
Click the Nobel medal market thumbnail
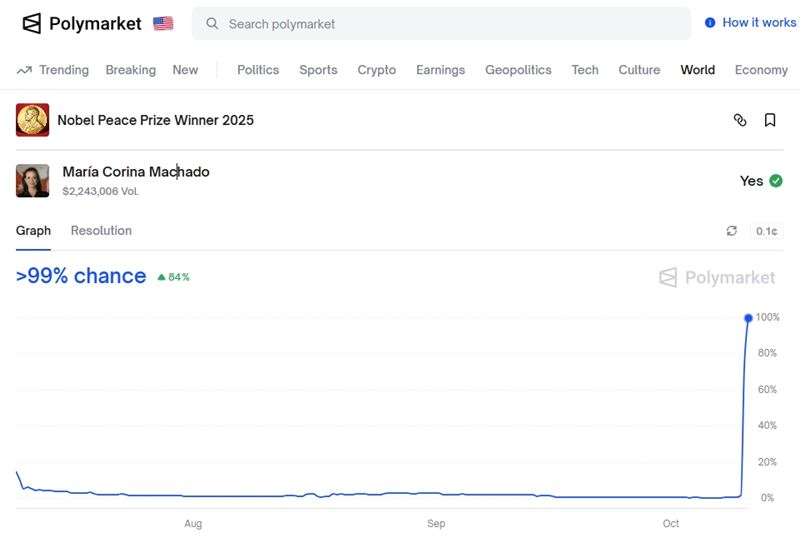[x=32, y=120]
